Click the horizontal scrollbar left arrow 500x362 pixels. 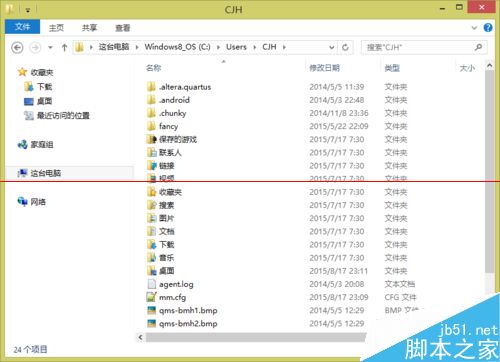pos(141,337)
